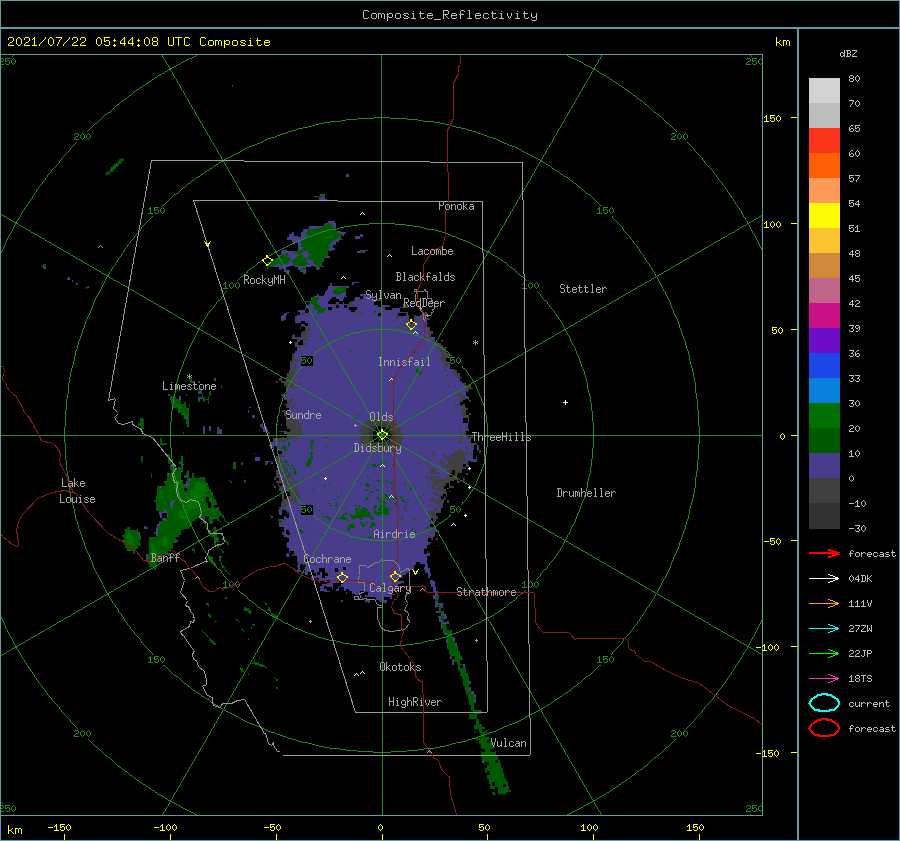Click the Vulcan label
The height and width of the screenshot is (841, 900).
(508, 743)
